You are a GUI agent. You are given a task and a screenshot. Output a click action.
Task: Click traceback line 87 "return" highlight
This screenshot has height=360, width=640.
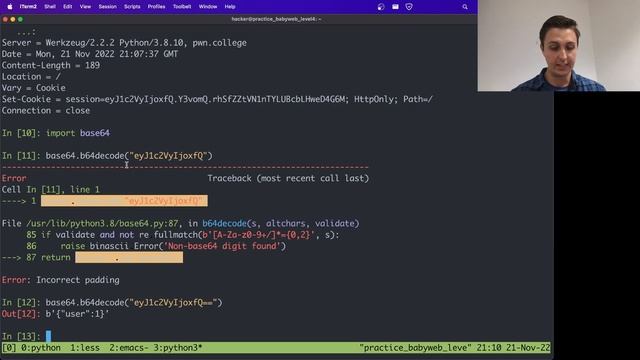(x=129, y=258)
